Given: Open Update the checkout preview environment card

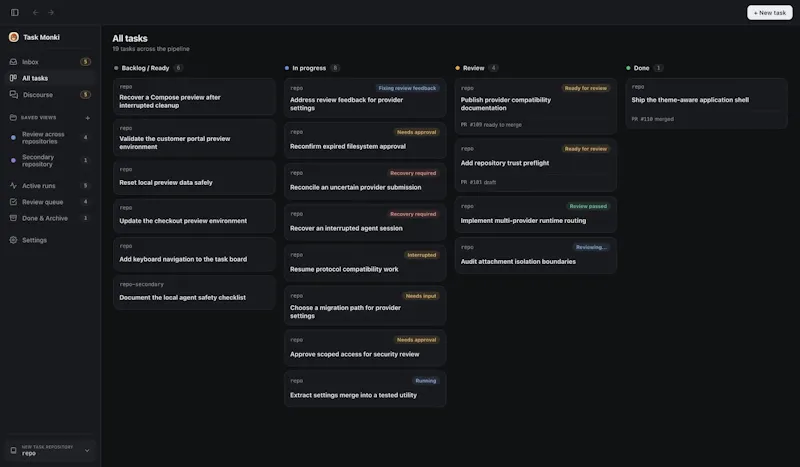Looking at the screenshot, I should [194, 216].
